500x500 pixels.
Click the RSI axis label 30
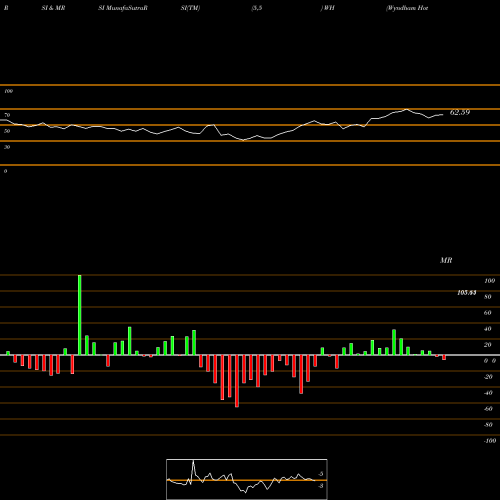pyautogui.click(x=7, y=147)
